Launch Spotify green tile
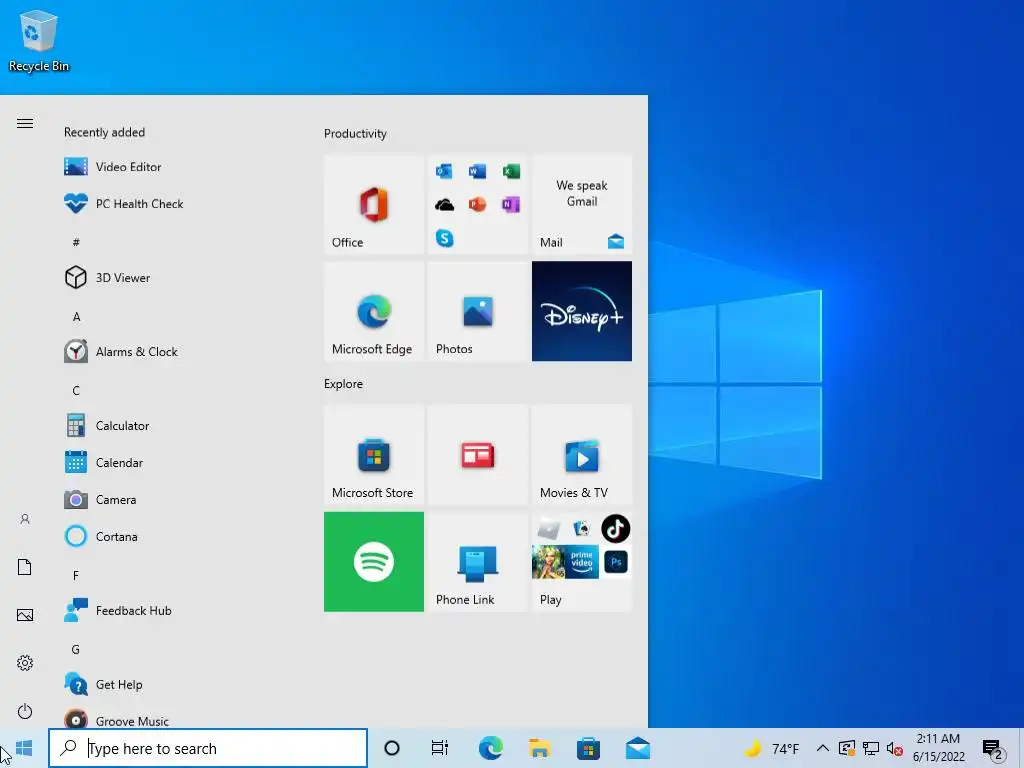Image resolution: width=1024 pixels, height=768 pixels. coord(374,562)
